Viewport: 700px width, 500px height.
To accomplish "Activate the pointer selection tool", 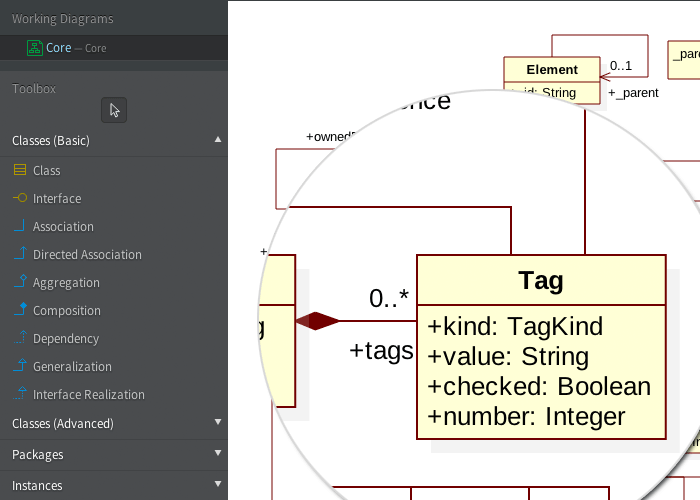I will [114, 110].
